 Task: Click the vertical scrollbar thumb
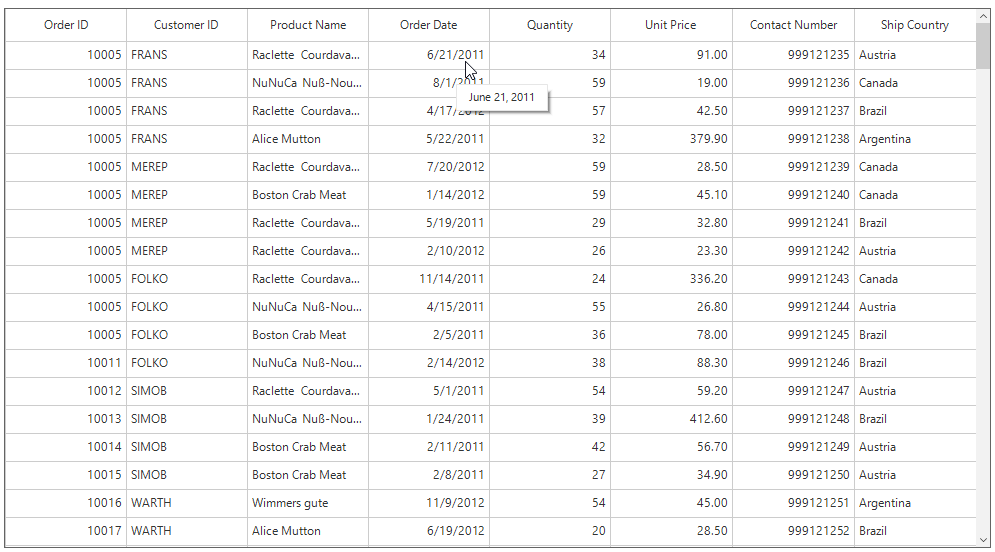(x=983, y=46)
